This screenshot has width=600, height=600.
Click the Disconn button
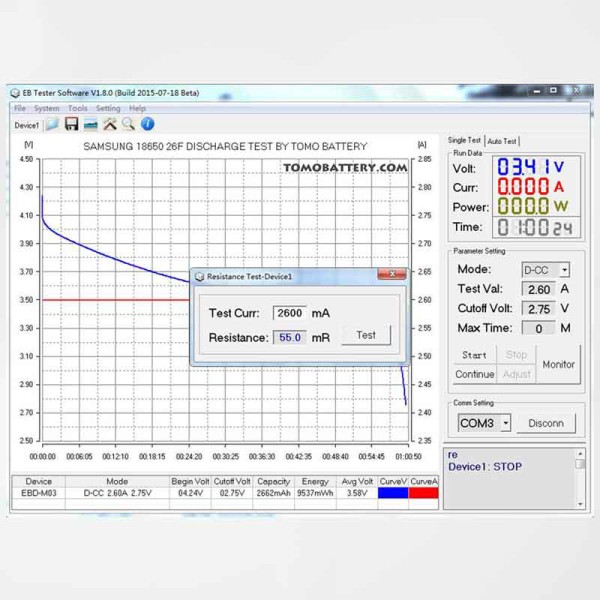pyautogui.click(x=546, y=423)
